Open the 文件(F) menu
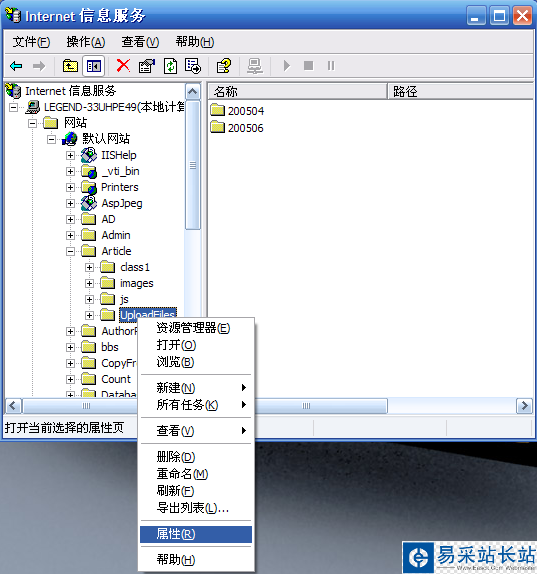 point(31,42)
